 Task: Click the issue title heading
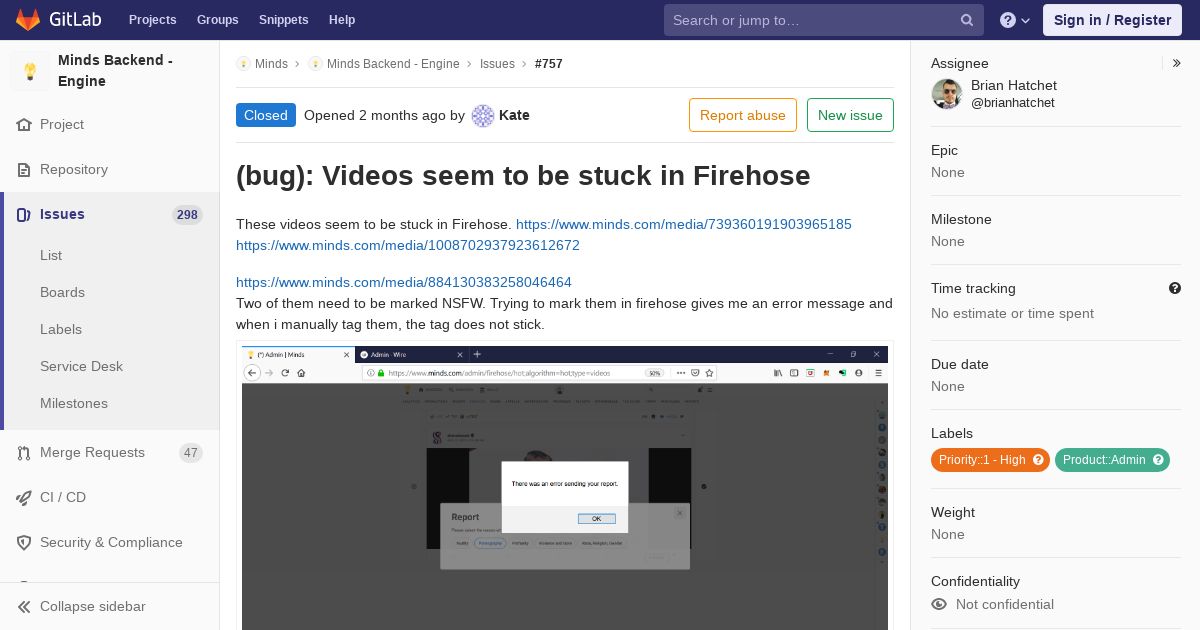[523, 176]
